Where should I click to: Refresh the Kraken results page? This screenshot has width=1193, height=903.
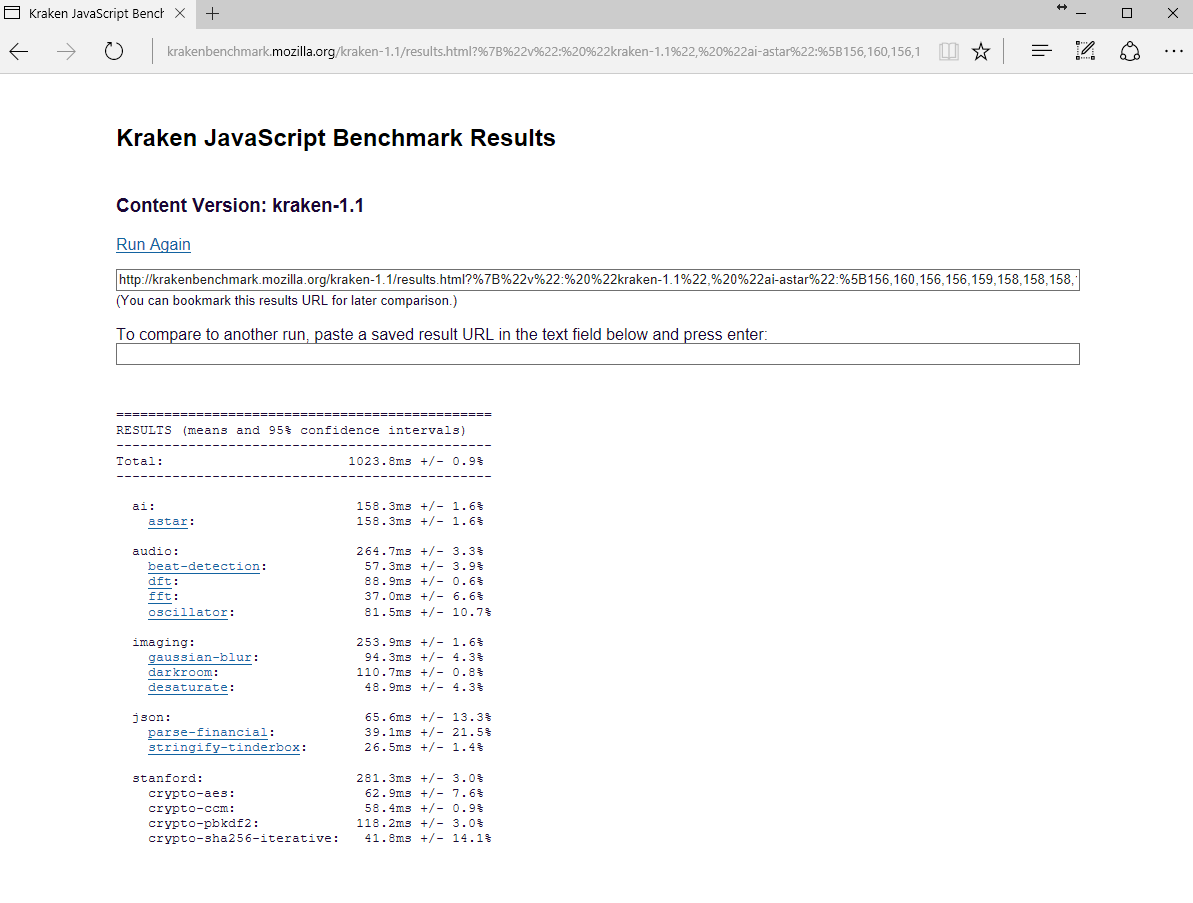[x=113, y=52]
